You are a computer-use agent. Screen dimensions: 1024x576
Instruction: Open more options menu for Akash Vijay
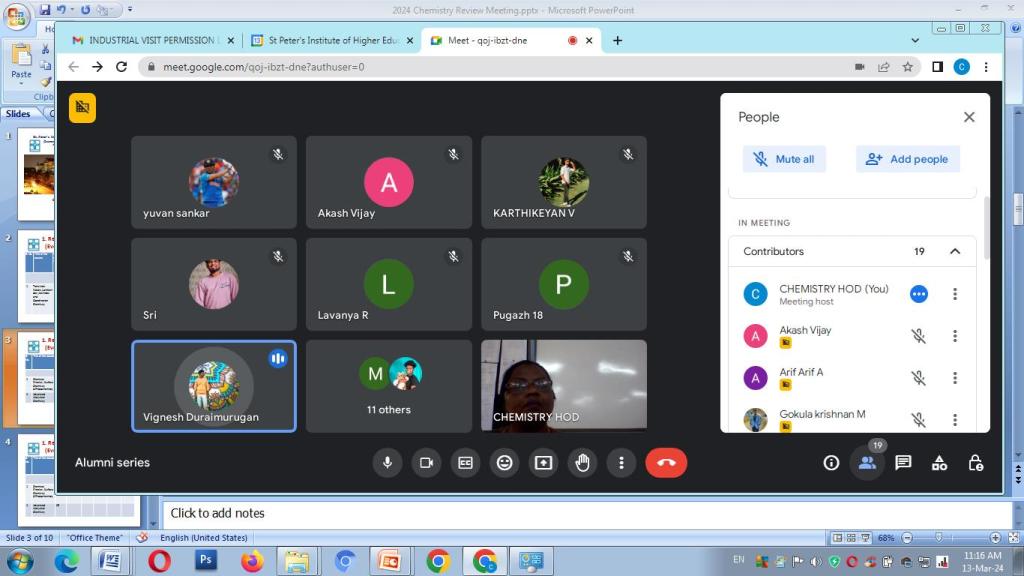(x=955, y=336)
